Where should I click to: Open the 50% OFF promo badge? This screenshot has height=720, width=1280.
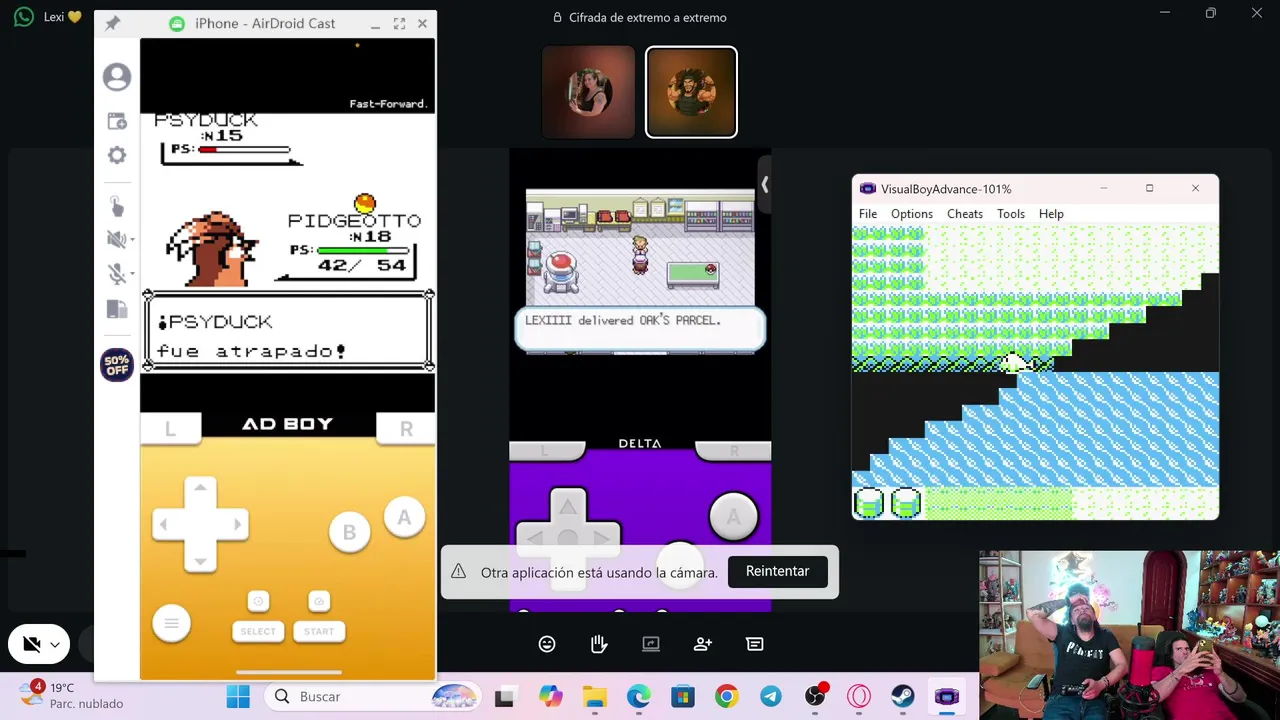(117, 365)
